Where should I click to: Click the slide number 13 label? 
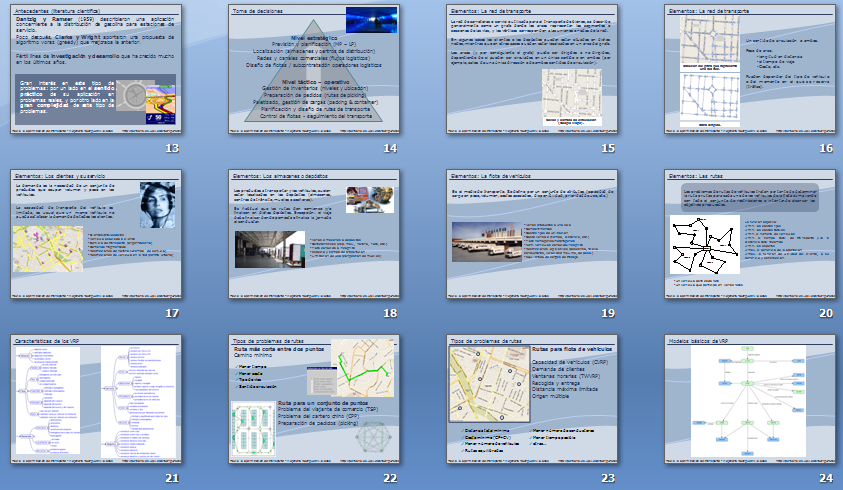(172, 148)
